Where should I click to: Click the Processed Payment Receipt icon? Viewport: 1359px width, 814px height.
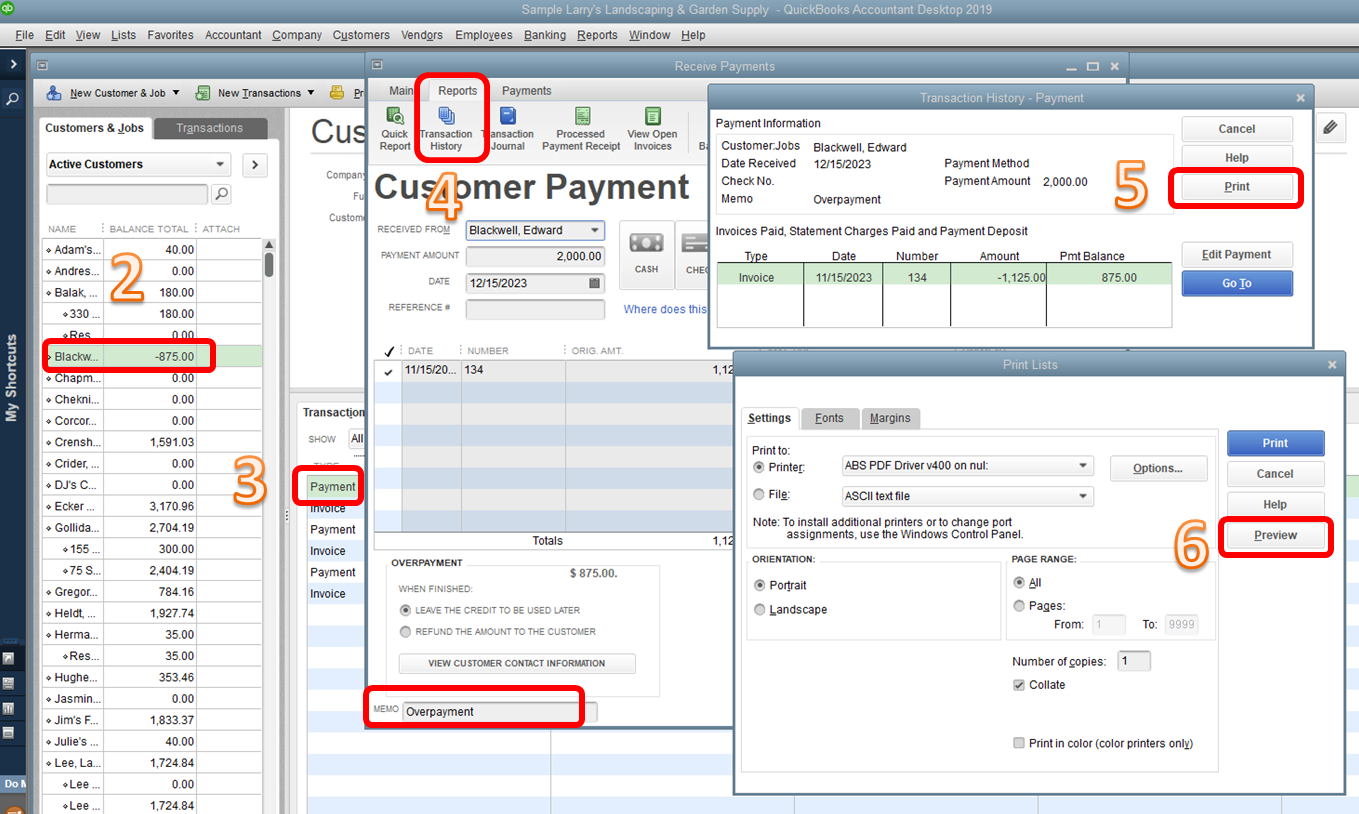pos(580,128)
